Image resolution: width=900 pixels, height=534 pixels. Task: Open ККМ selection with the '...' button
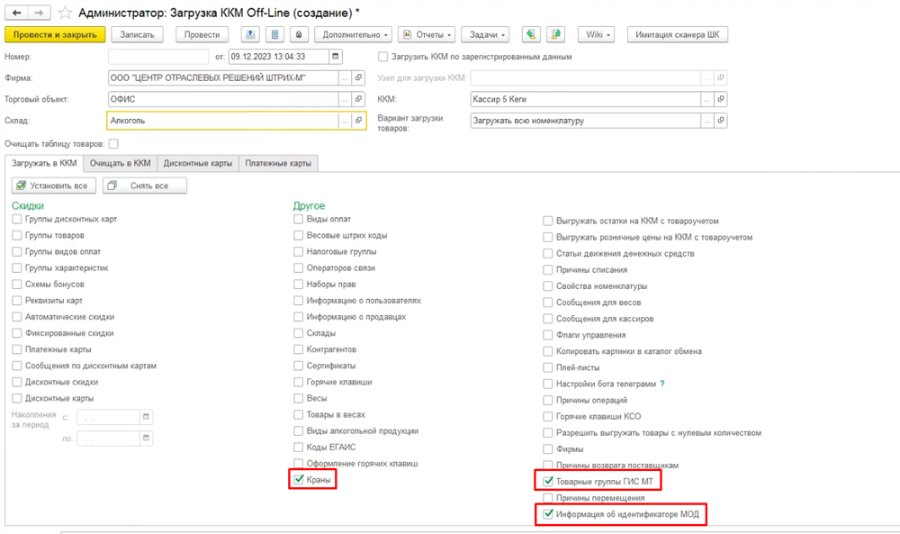click(708, 99)
